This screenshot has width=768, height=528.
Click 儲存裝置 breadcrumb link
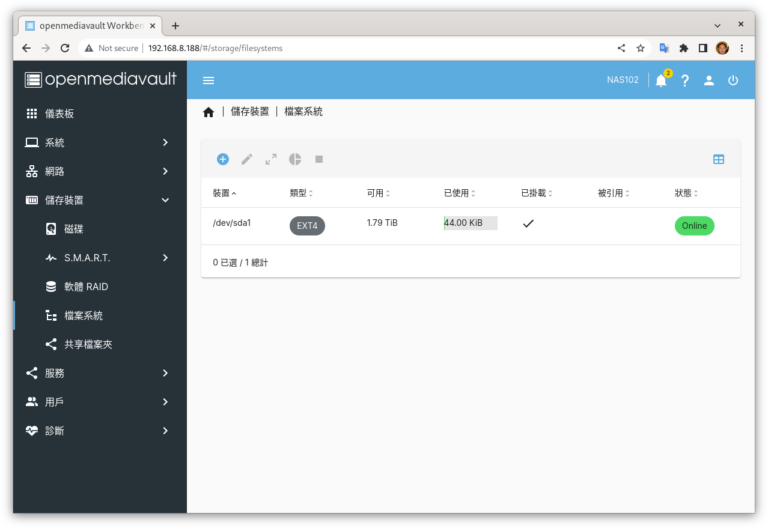(x=250, y=112)
